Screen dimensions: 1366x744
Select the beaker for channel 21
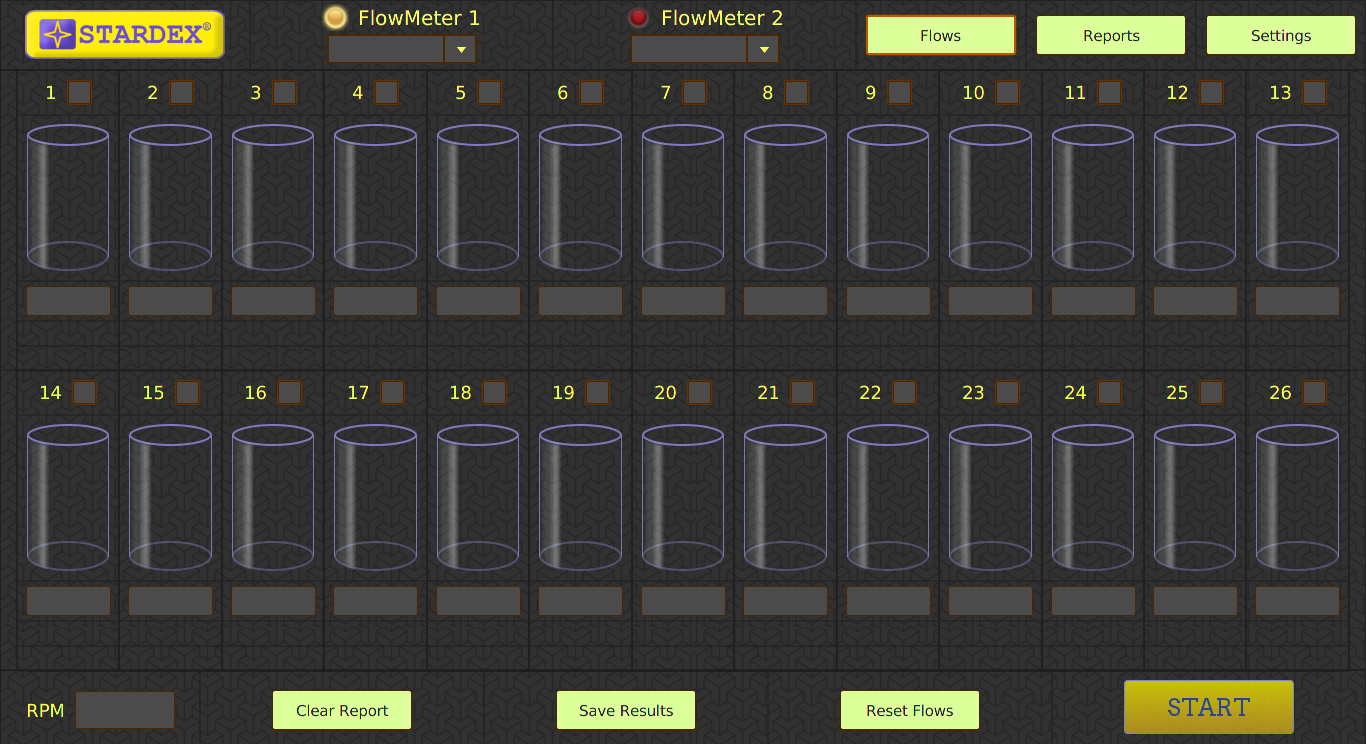point(785,497)
